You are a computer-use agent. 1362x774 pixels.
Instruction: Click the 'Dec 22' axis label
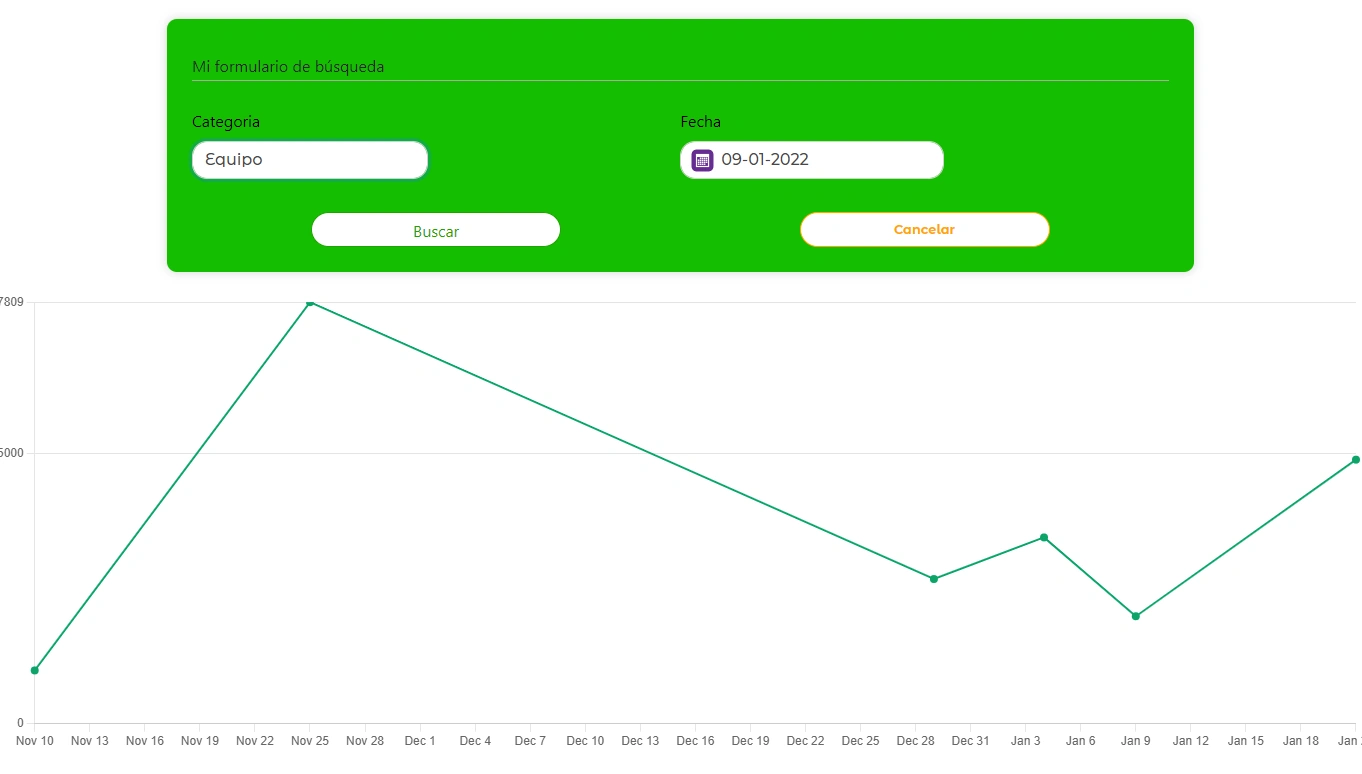[x=805, y=741]
